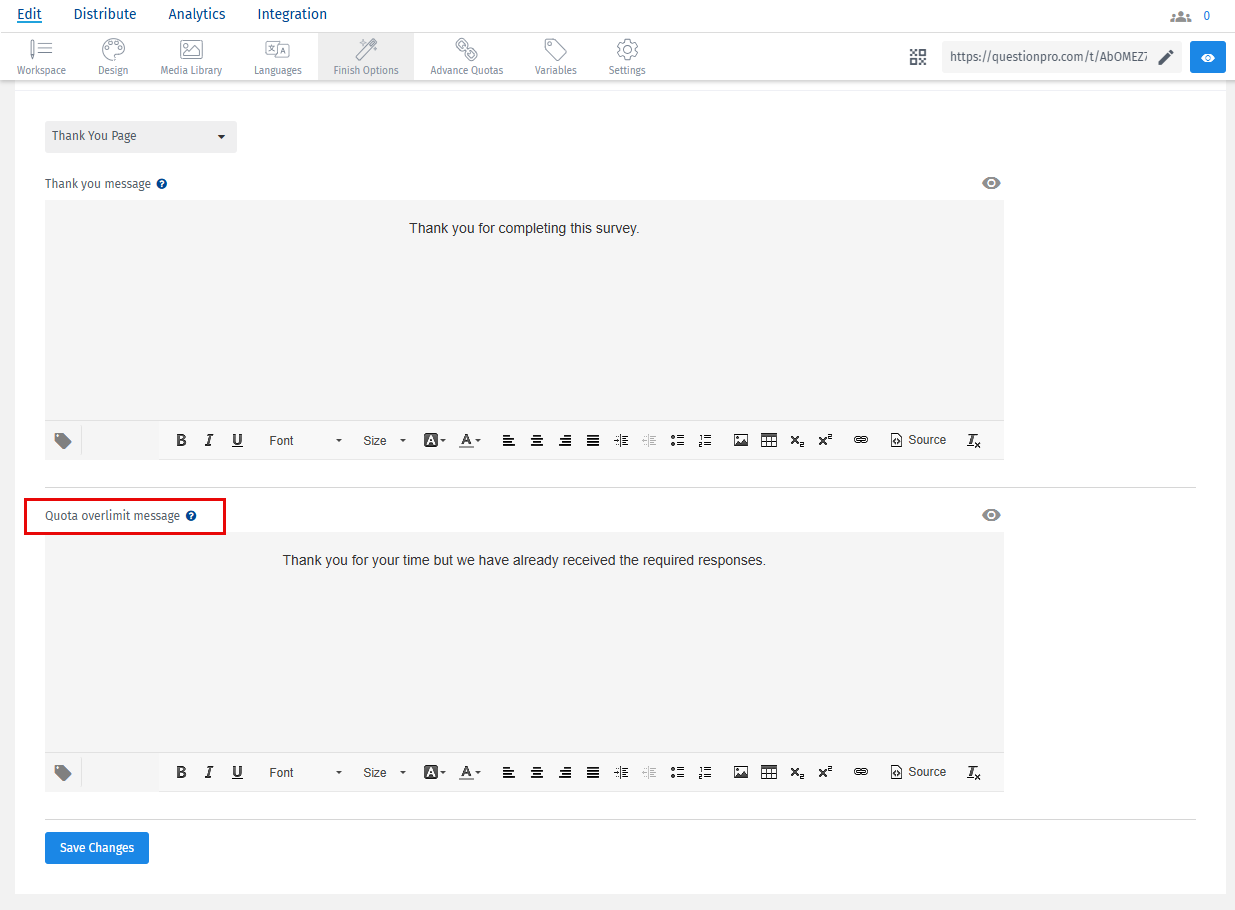Image resolution: width=1235 pixels, height=910 pixels.
Task: Open the Media Library
Action: coord(191,57)
